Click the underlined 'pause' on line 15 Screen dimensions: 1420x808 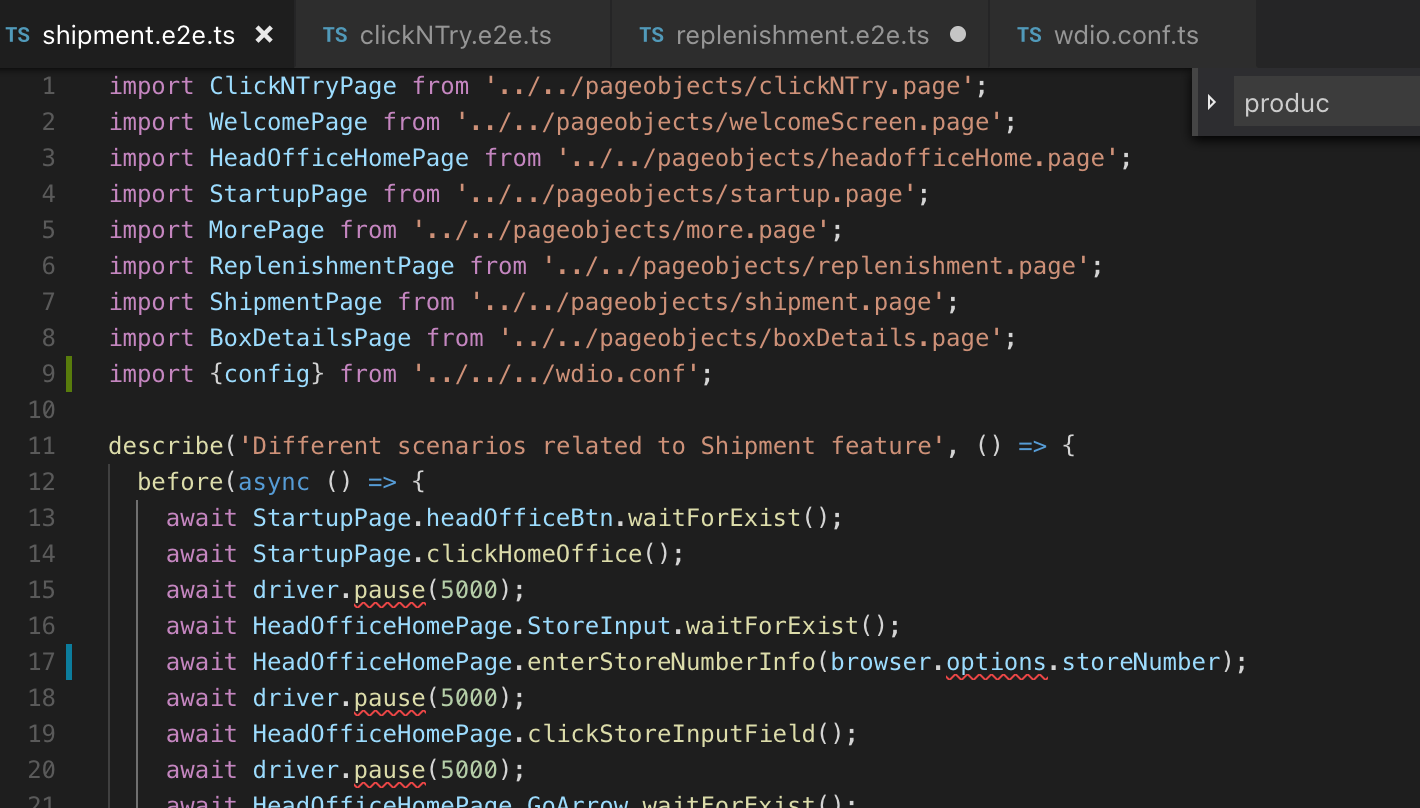390,590
